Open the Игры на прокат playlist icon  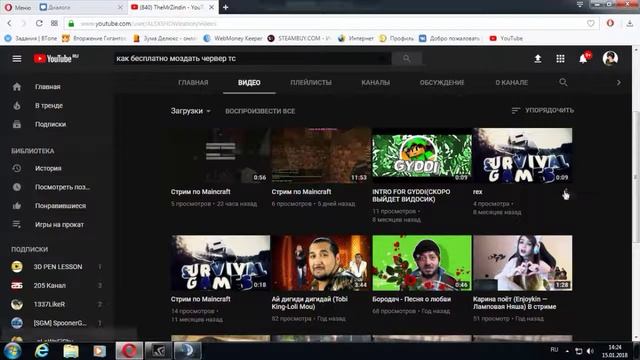[x=17, y=224]
